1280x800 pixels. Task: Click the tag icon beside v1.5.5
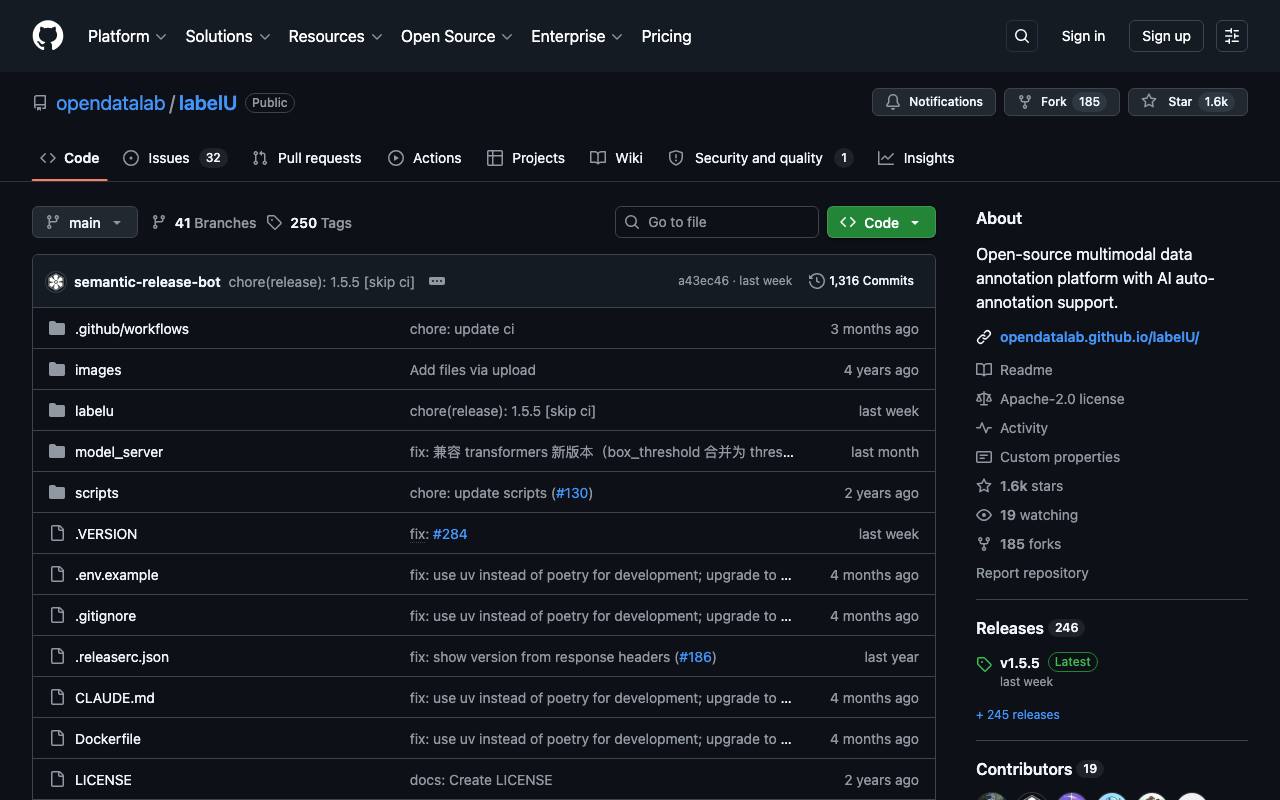click(984, 664)
